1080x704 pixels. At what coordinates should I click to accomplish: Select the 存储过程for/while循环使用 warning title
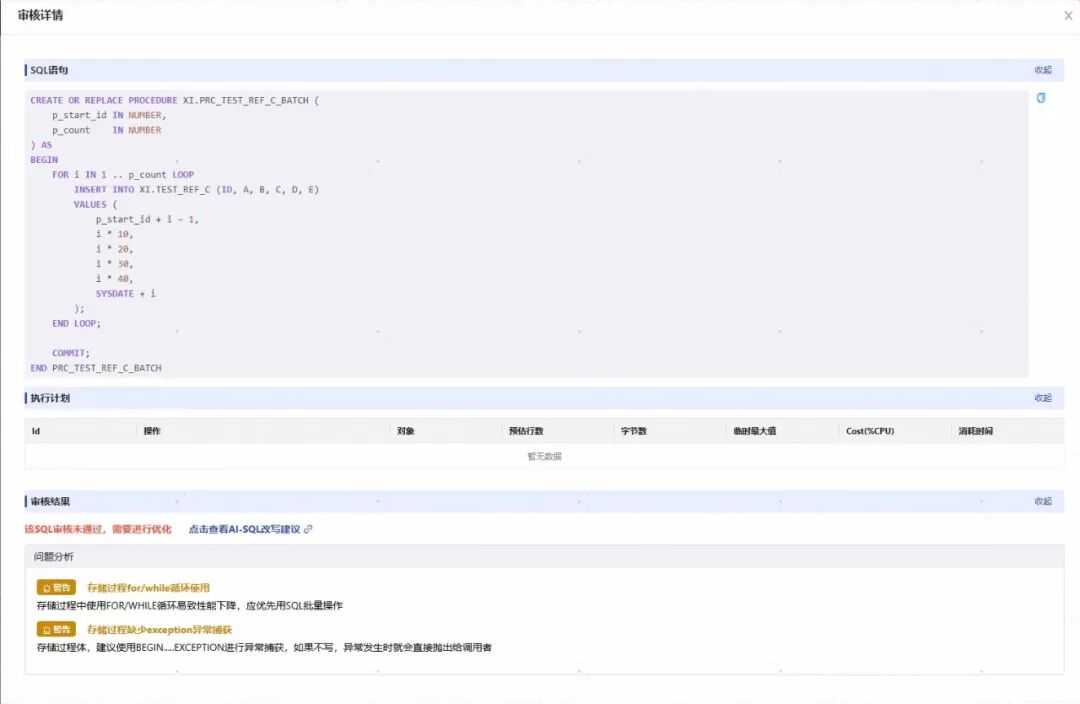pyautogui.click(x=148, y=588)
